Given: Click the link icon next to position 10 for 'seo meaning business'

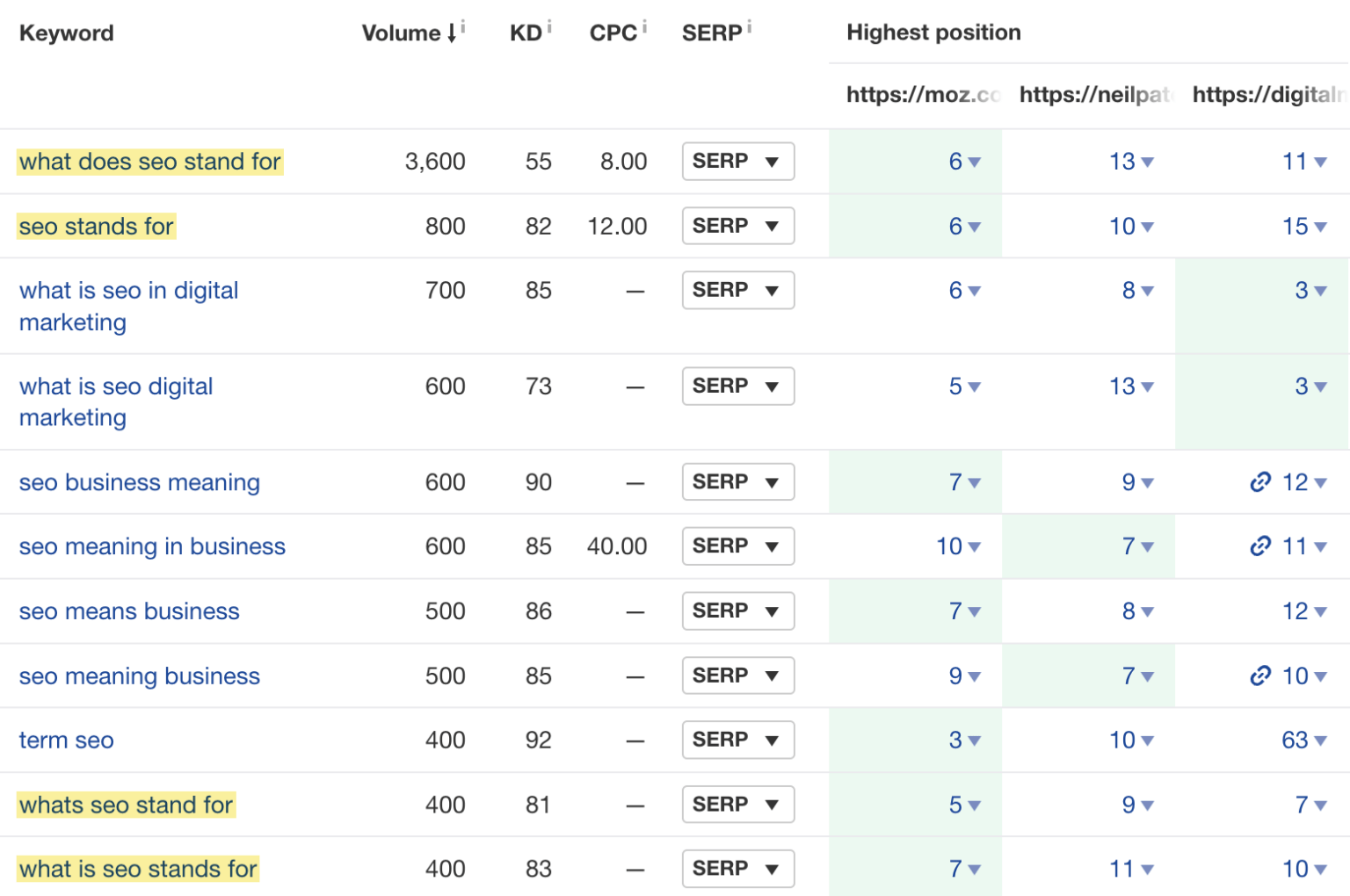Looking at the screenshot, I should point(1260,676).
